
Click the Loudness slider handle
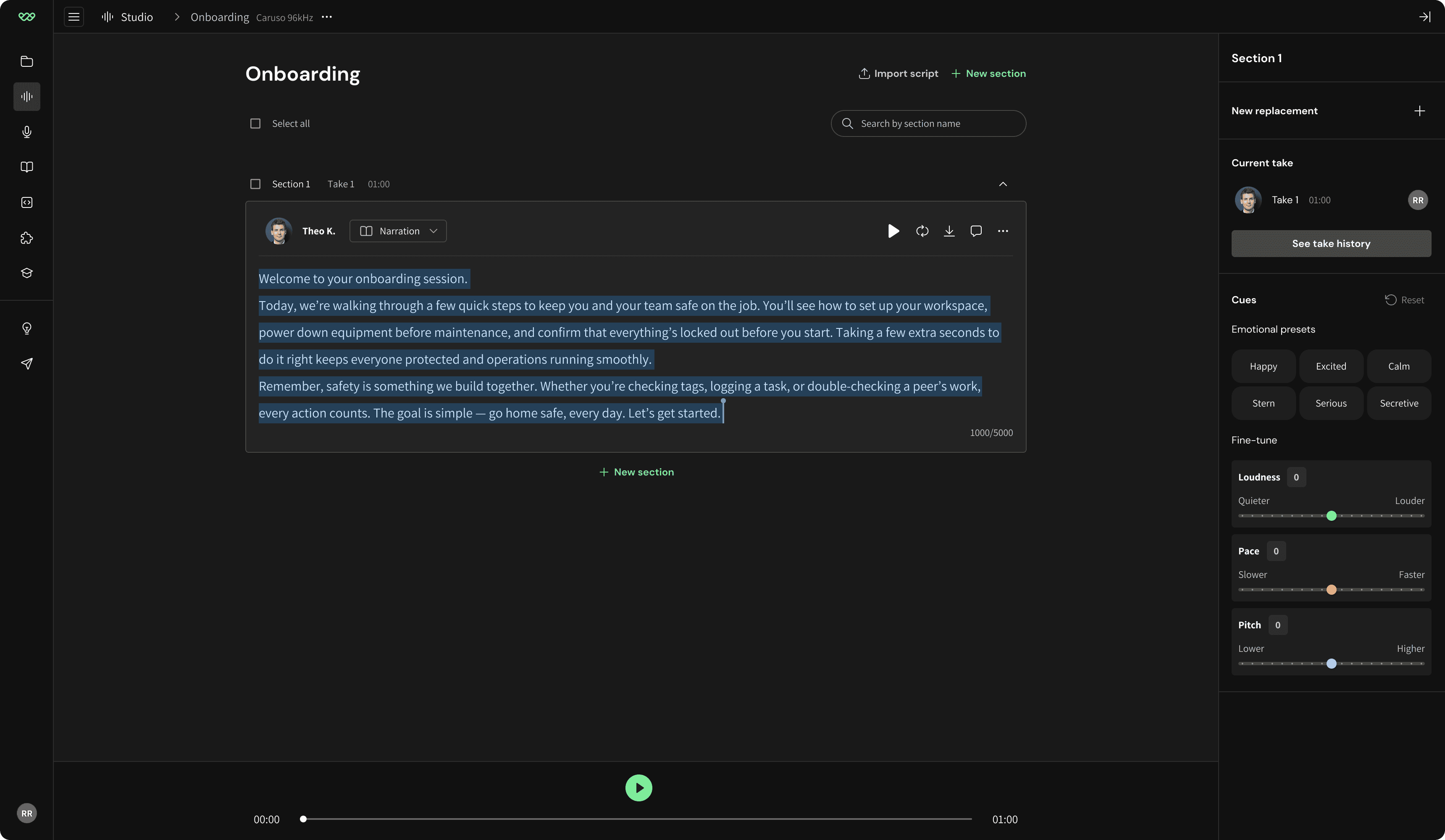[x=1332, y=516]
